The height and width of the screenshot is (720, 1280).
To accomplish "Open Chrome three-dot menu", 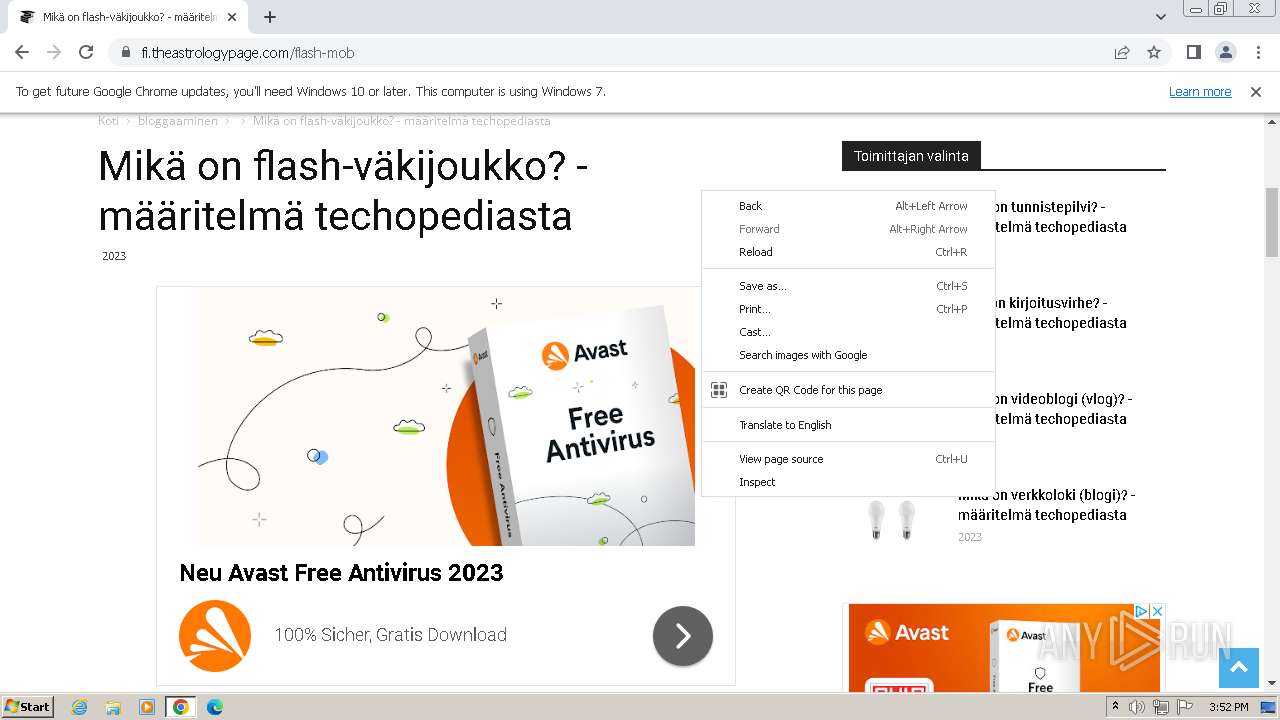I will [x=1258, y=52].
